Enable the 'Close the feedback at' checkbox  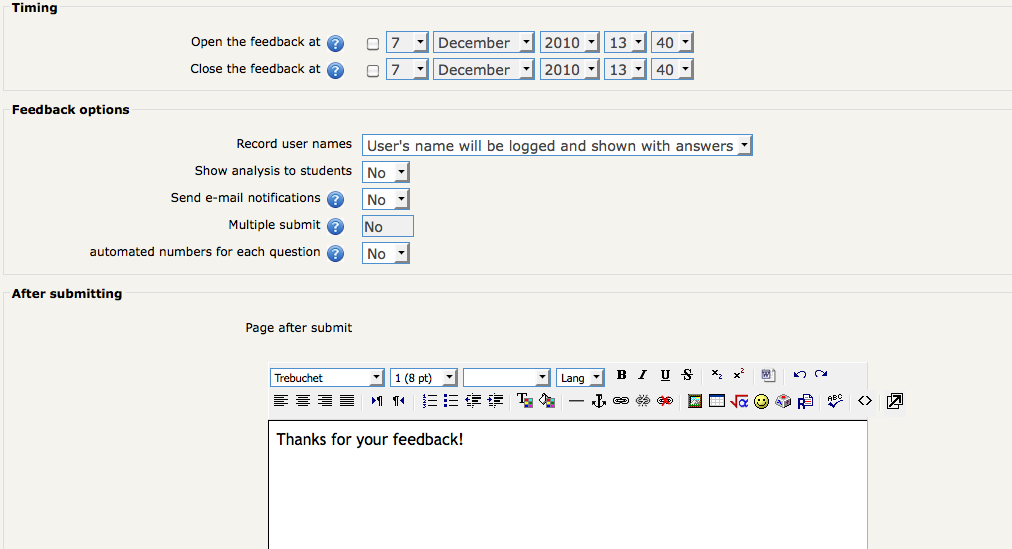(x=372, y=71)
